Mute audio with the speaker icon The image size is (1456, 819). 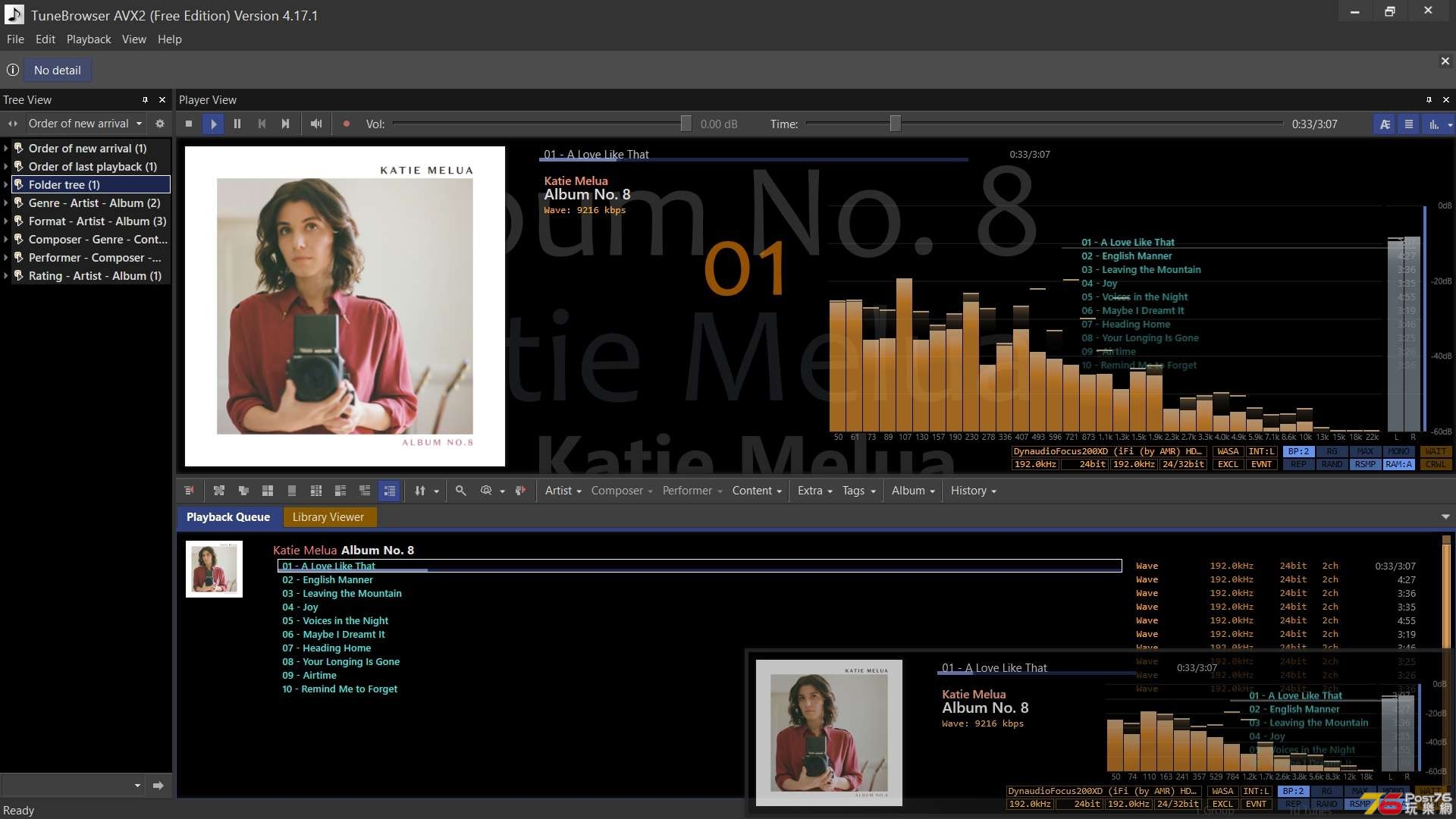click(x=316, y=124)
